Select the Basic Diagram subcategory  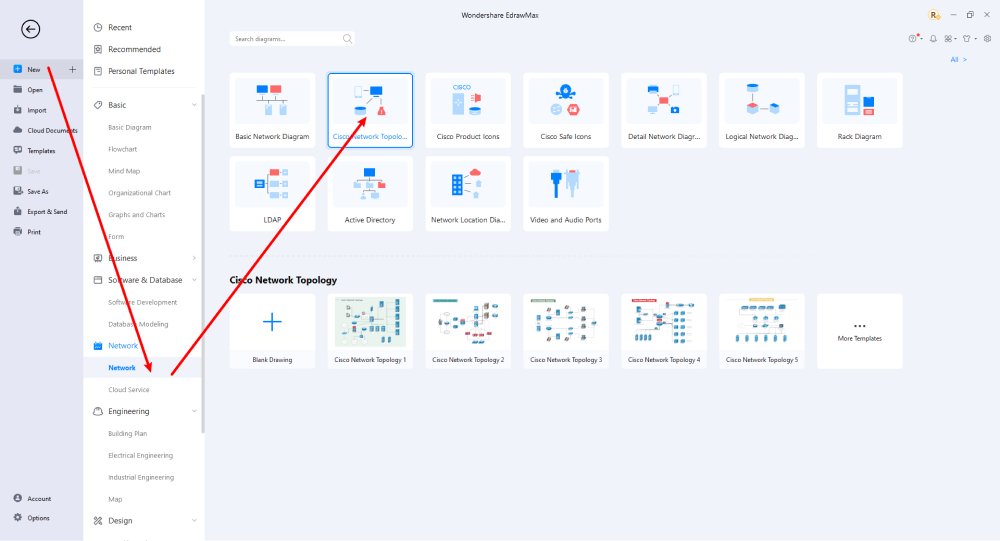point(129,127)
